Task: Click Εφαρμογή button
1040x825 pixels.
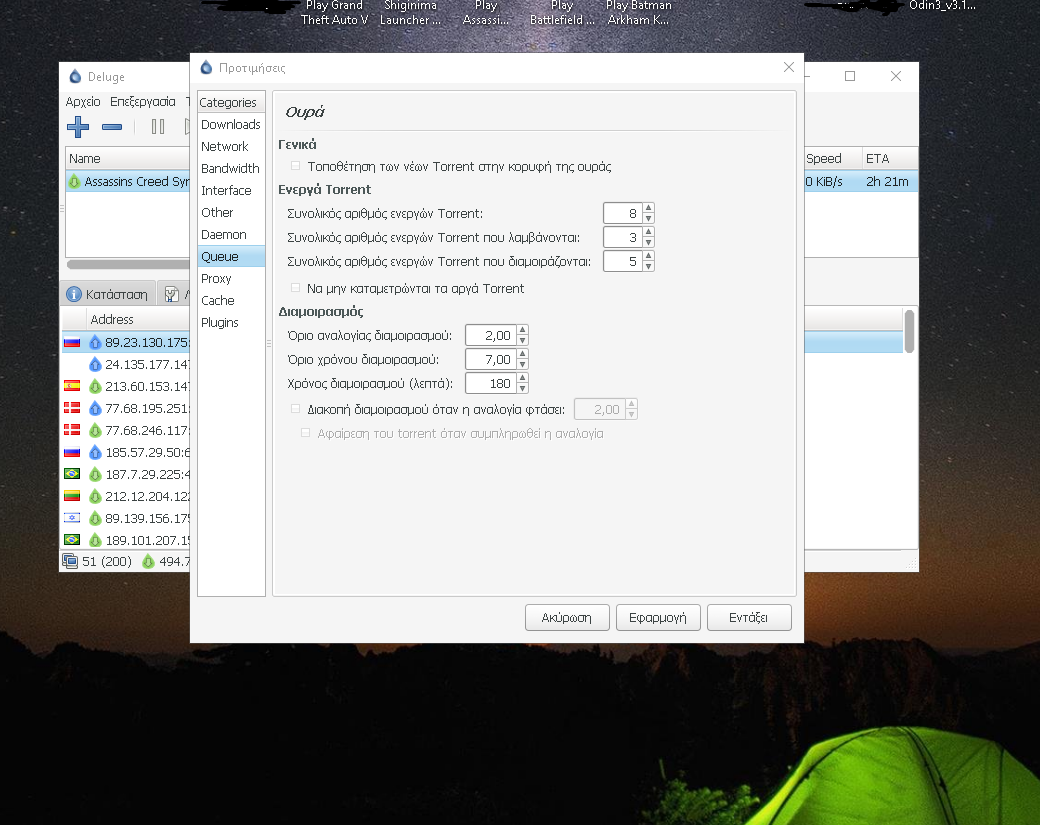Action: (x=658, y=617)
